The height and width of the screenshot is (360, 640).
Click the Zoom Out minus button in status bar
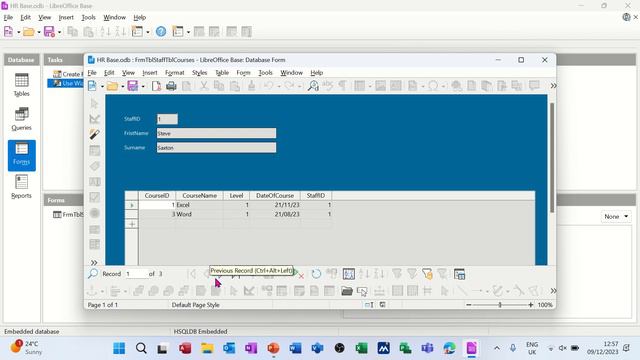469,304
